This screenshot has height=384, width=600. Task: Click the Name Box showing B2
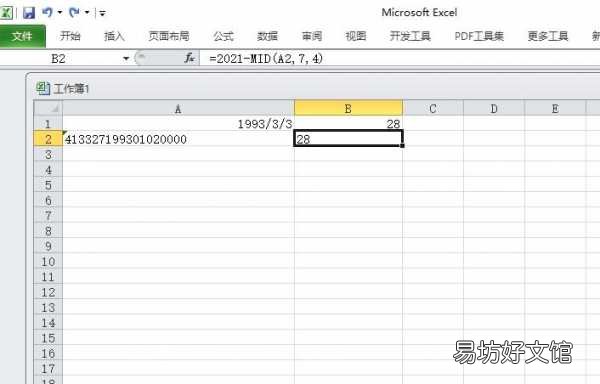click(60, 59)
